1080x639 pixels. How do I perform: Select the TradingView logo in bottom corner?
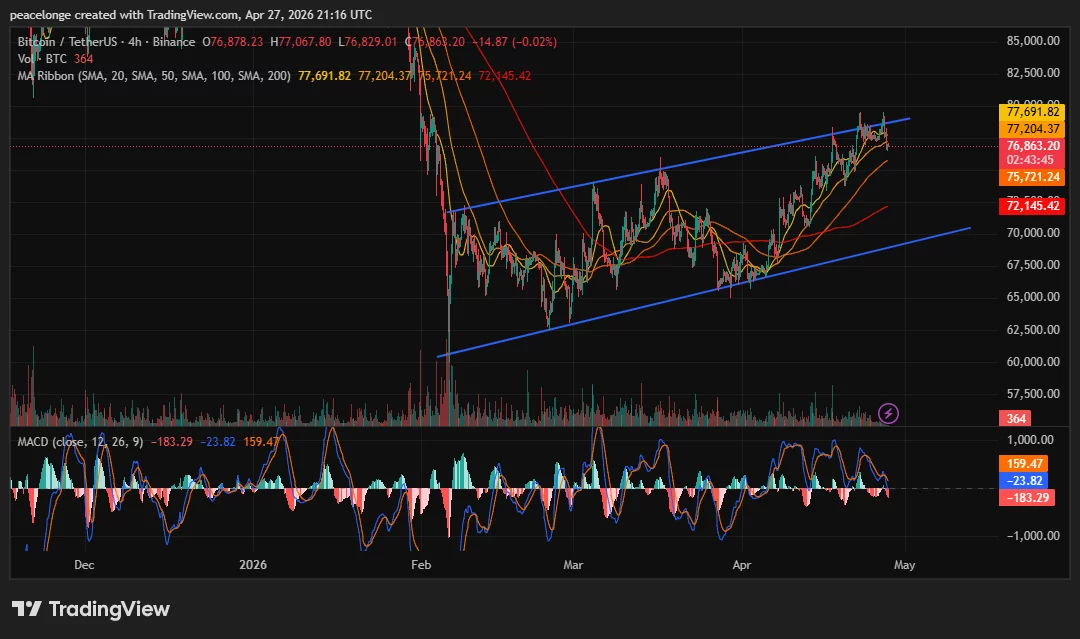[90, 609]
